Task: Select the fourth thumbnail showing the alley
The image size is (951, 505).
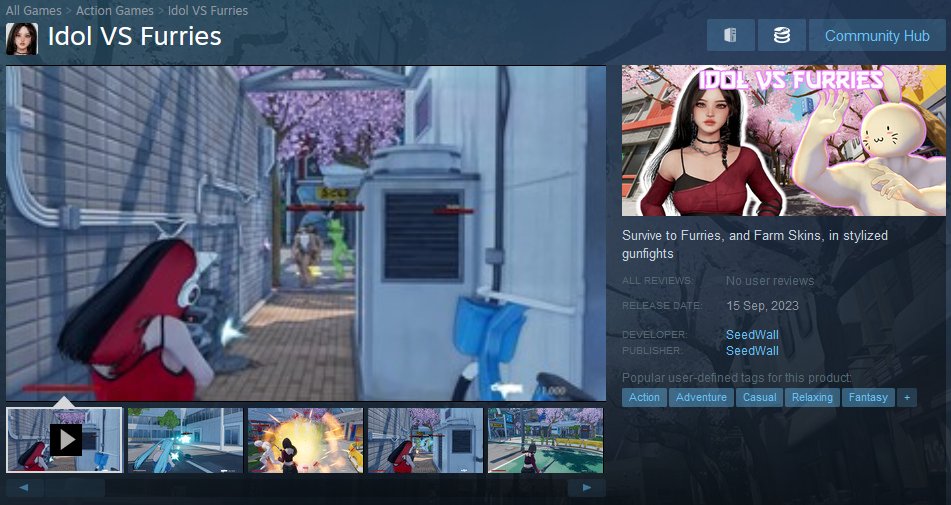Action: 425,440
